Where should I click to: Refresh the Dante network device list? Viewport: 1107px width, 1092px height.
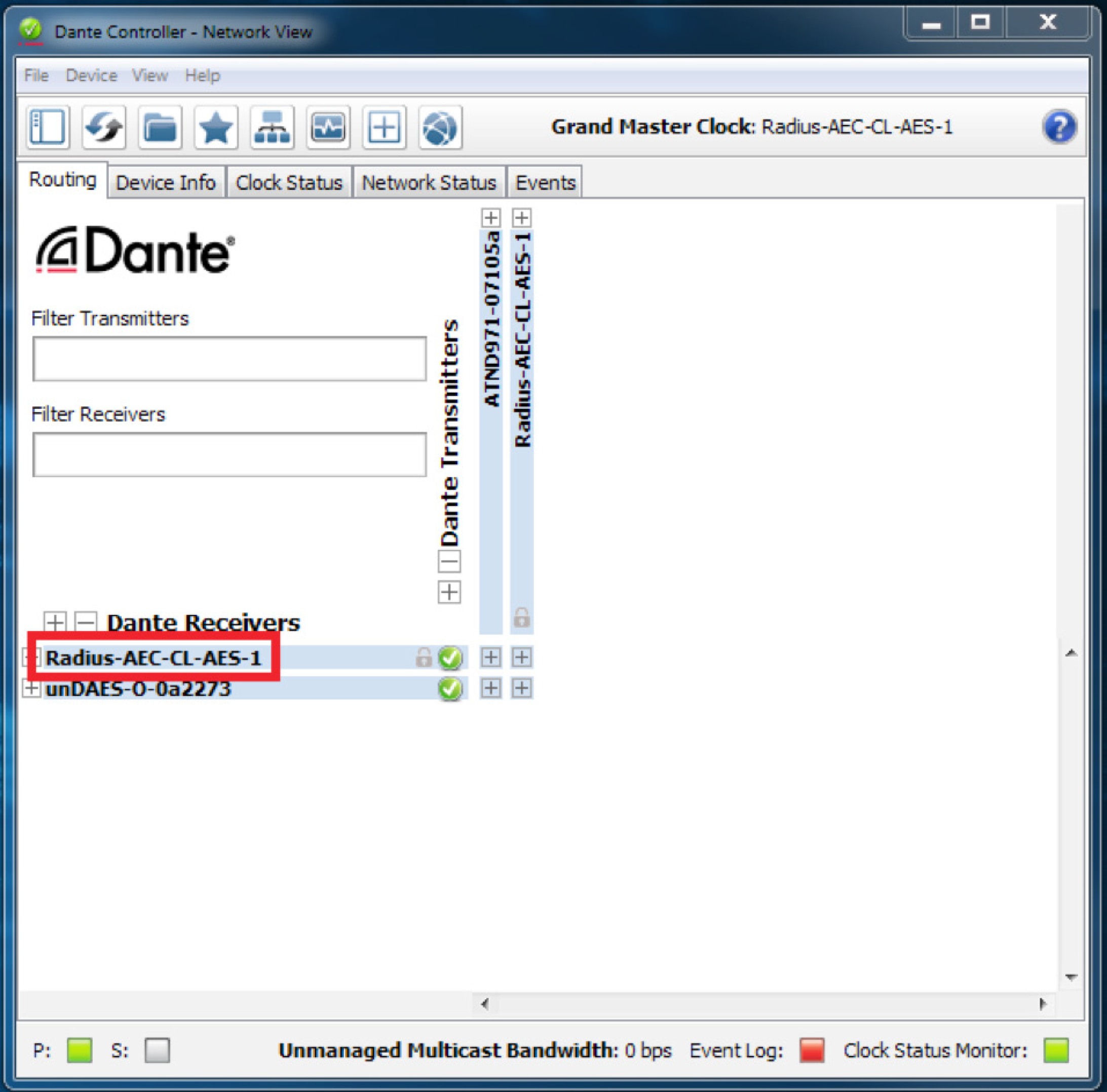pyautogui.click(x=104, y=127)
